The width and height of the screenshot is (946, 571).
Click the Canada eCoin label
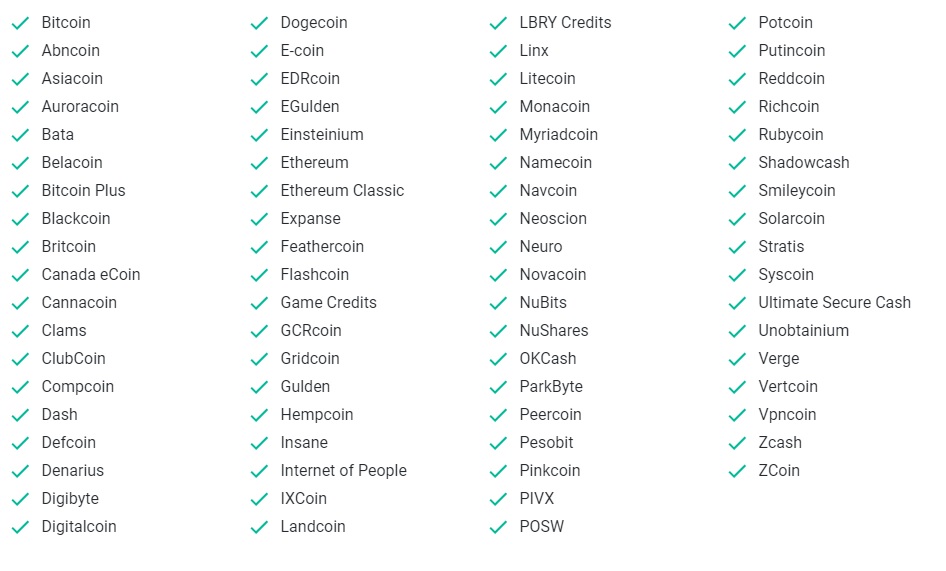90,275
